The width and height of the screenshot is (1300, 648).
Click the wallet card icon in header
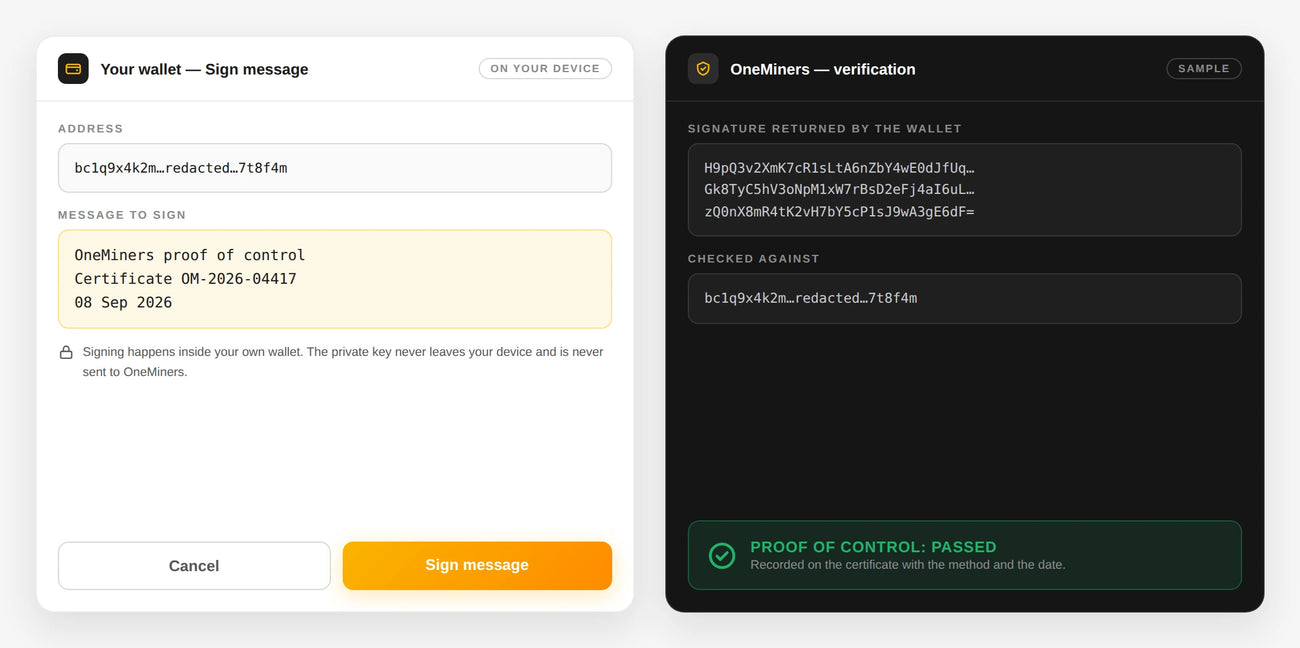point(73,69)
